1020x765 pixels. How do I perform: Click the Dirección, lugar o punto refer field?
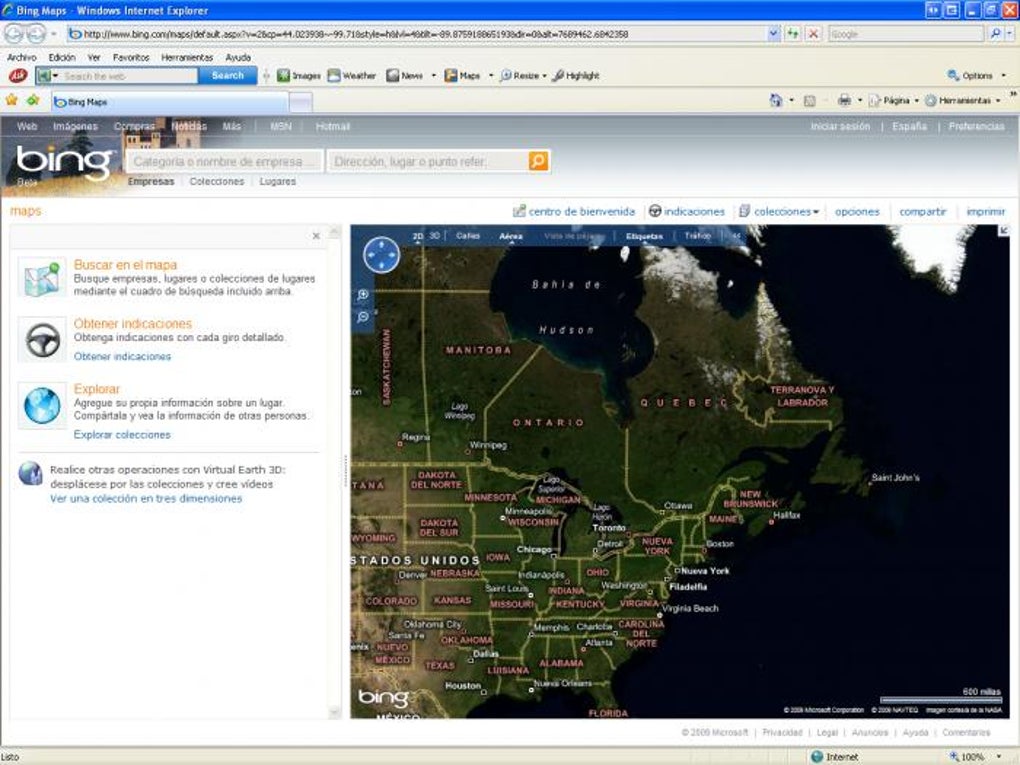[429, 161]
